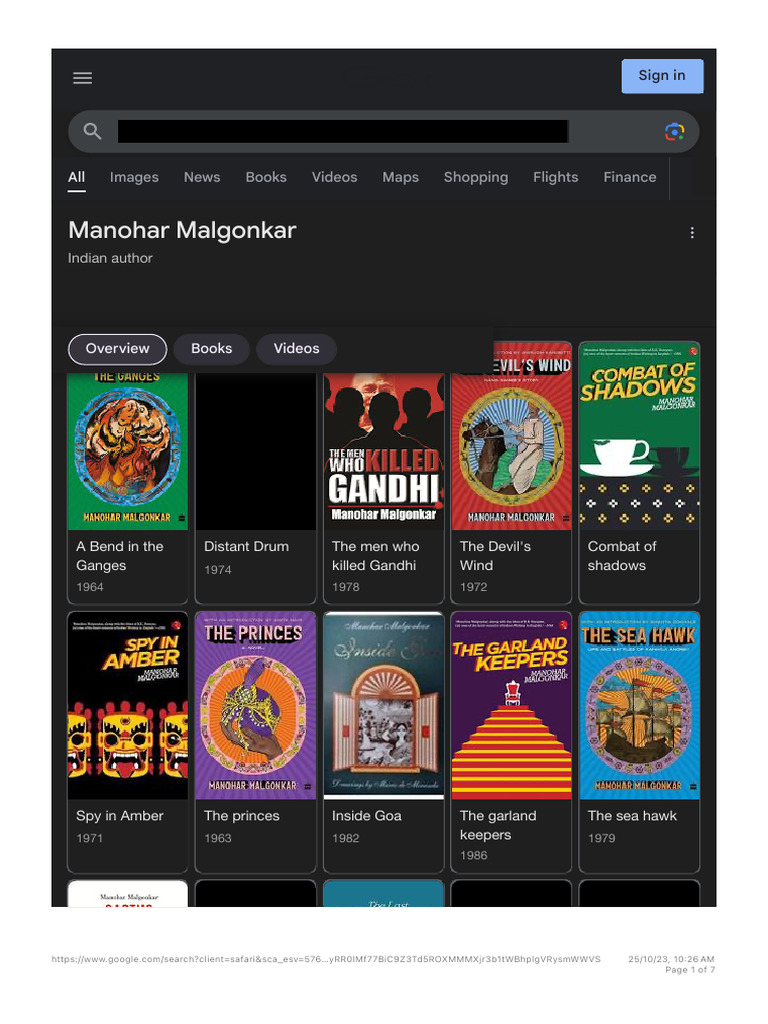This screenshot has height=1024, width=768.
Task: Switch to the News tab
Action: (x=202, y=177)
